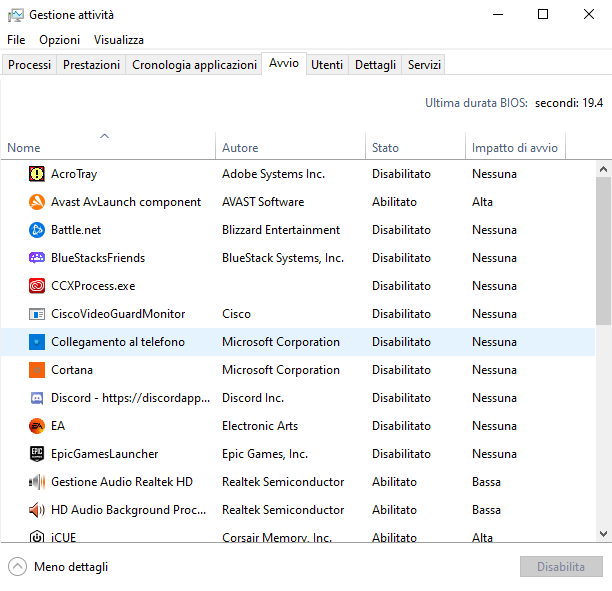Click the CCXProcess.exe Creative Cloud icon
Screen dimensions: 612x591
pos(37,286)
